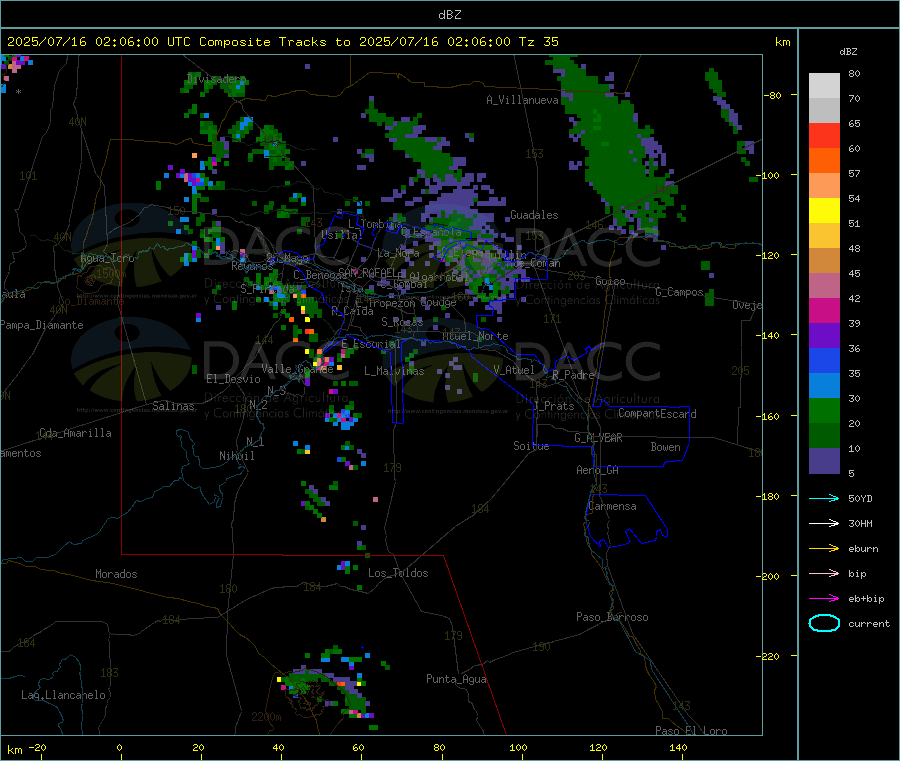
Task: Click the 5 dBZ purple color swatch
Action: click(x=824, y=461)
